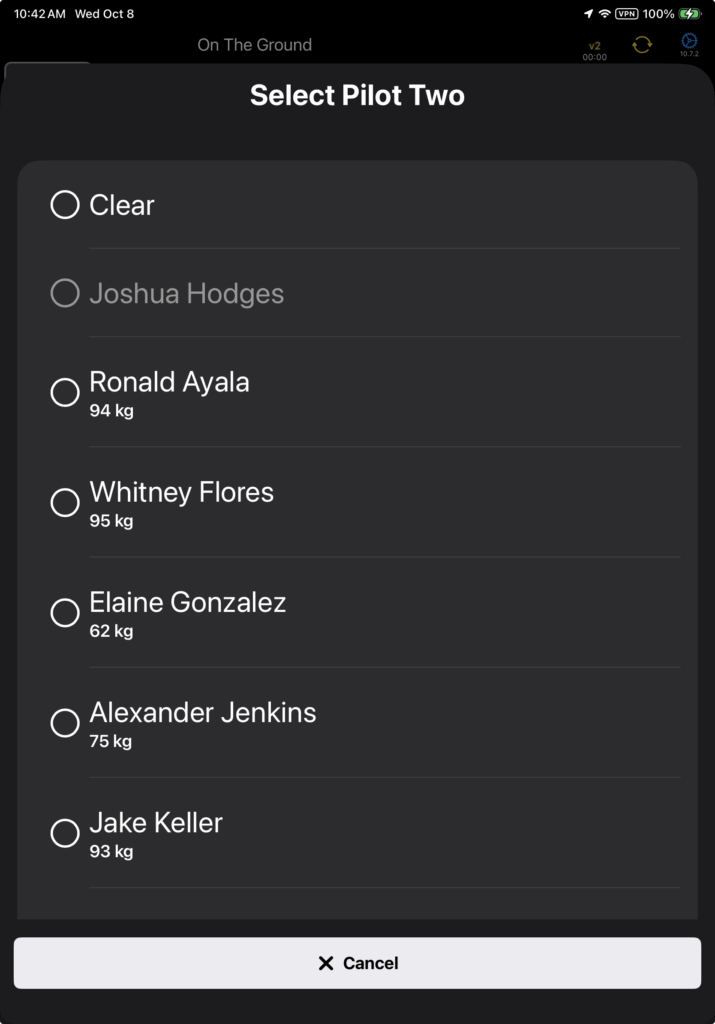This screenshot has height=1024, width=715.
Task: Tap the battery icon in status bar
Action: (690, 14)
